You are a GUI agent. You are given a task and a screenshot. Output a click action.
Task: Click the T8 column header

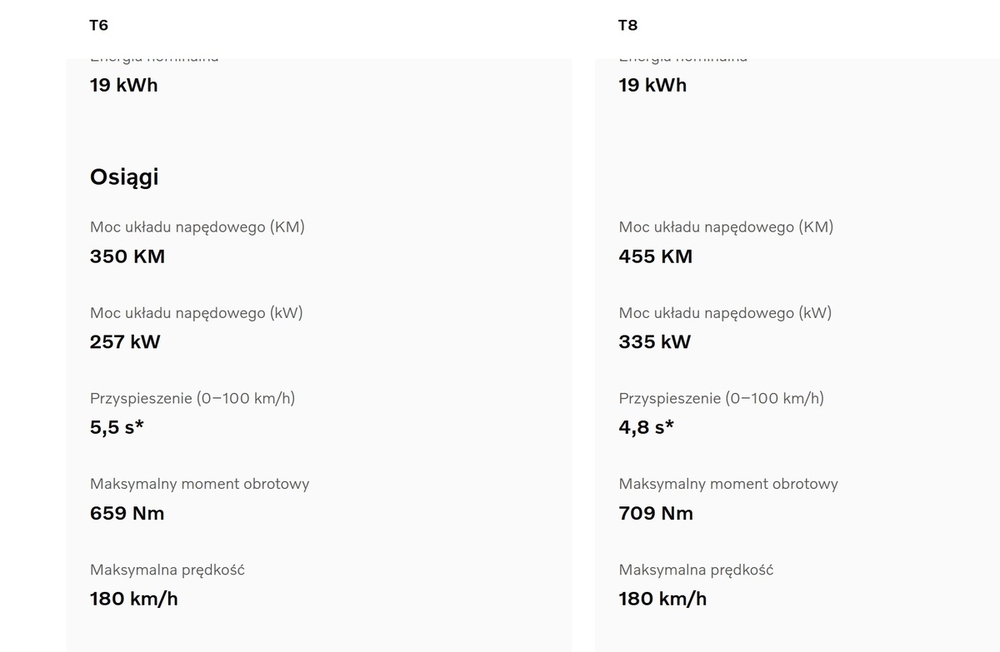point(627,25)
